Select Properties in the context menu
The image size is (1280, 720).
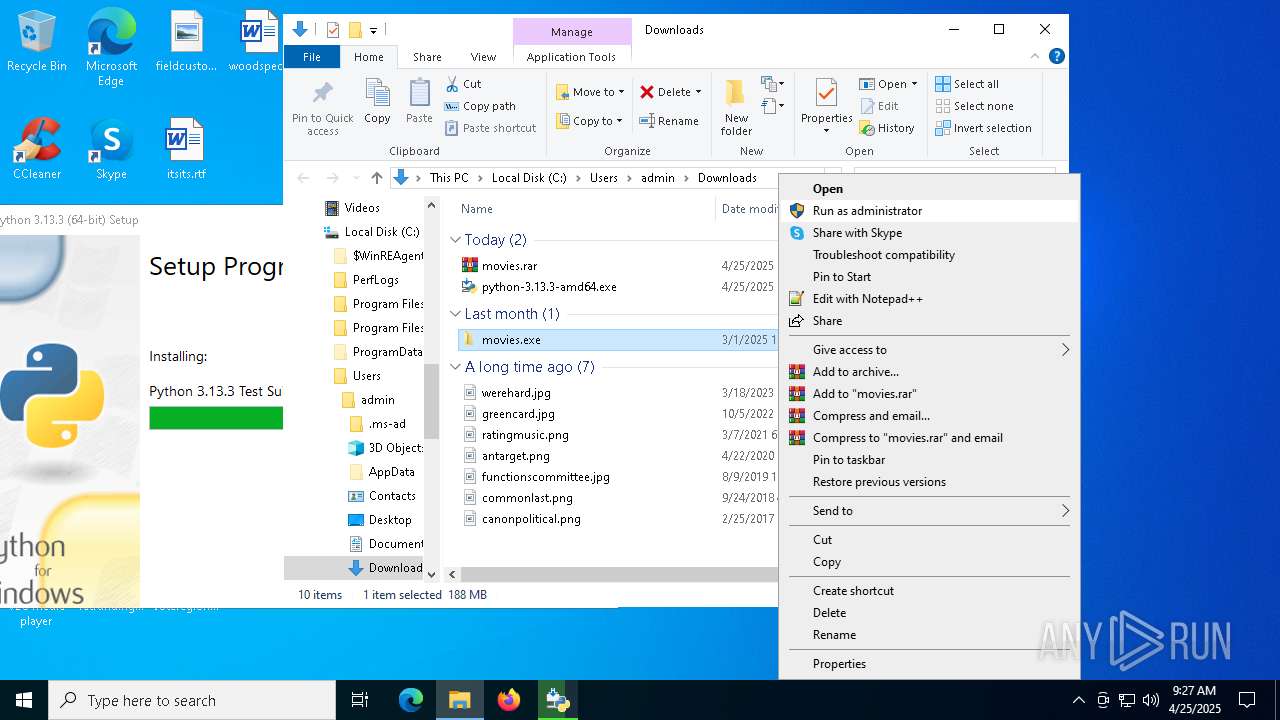929,664
